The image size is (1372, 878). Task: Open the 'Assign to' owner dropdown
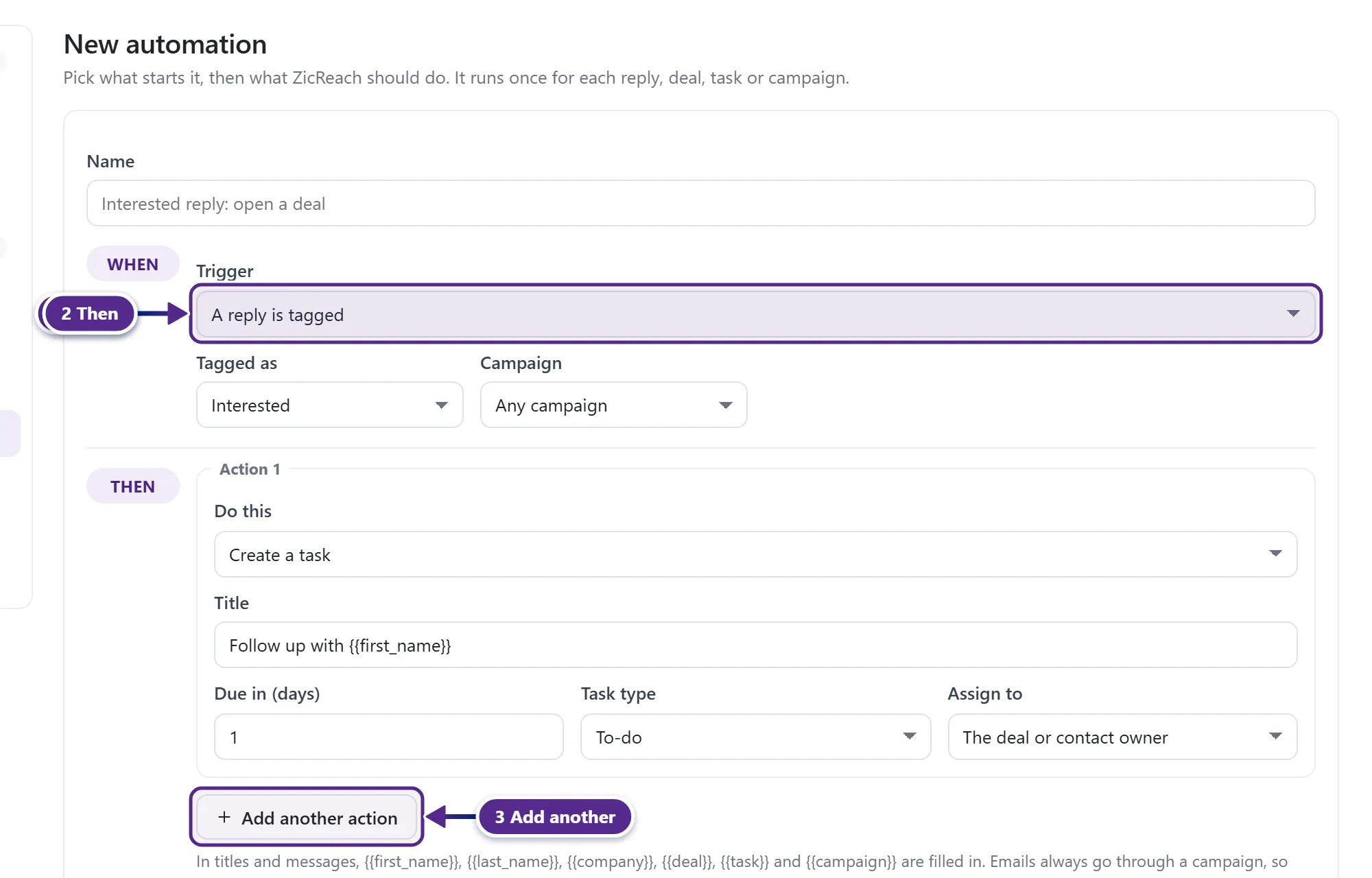(x=1122, y=737)
